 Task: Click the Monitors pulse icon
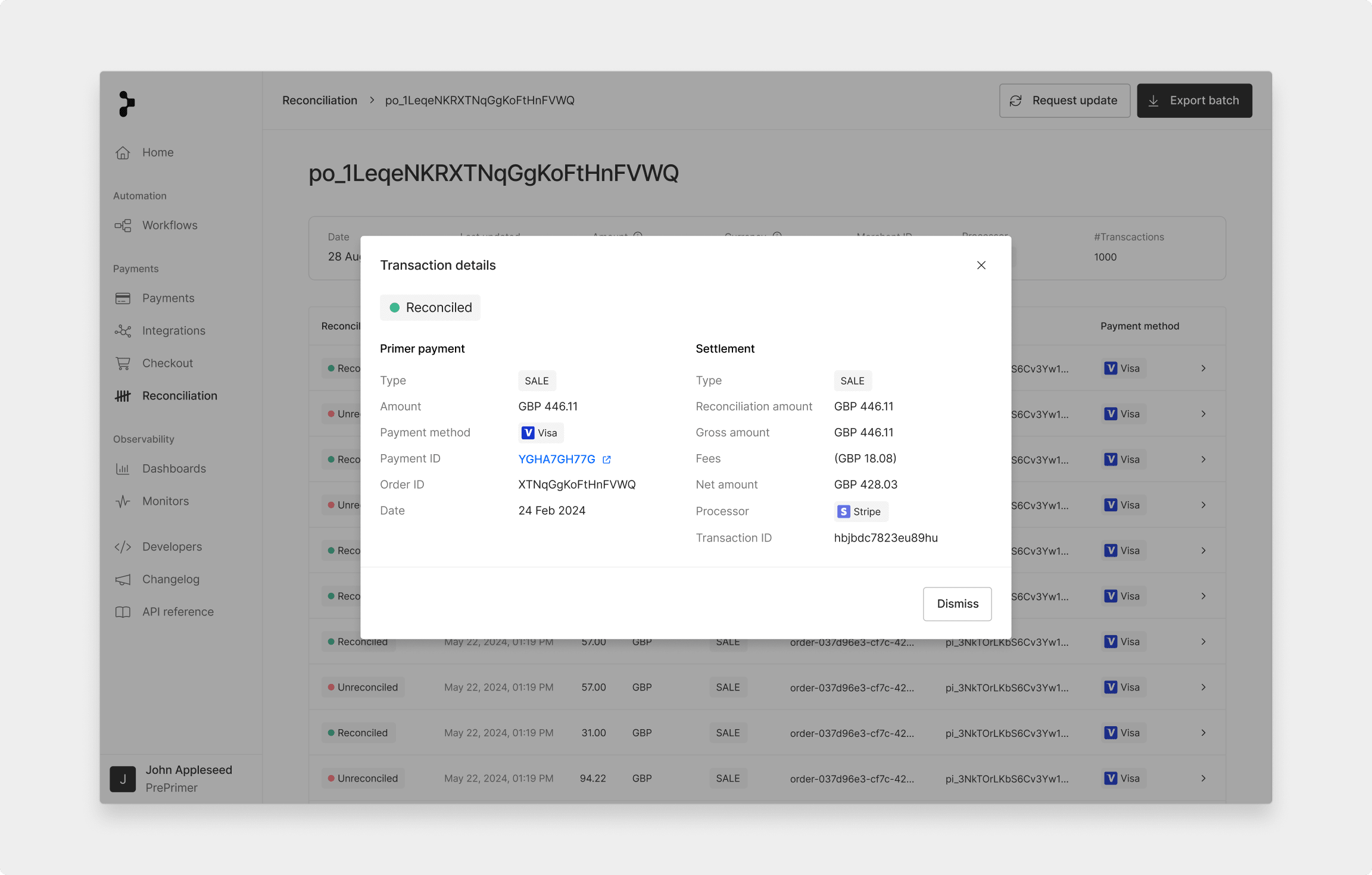tap(123, 501)
